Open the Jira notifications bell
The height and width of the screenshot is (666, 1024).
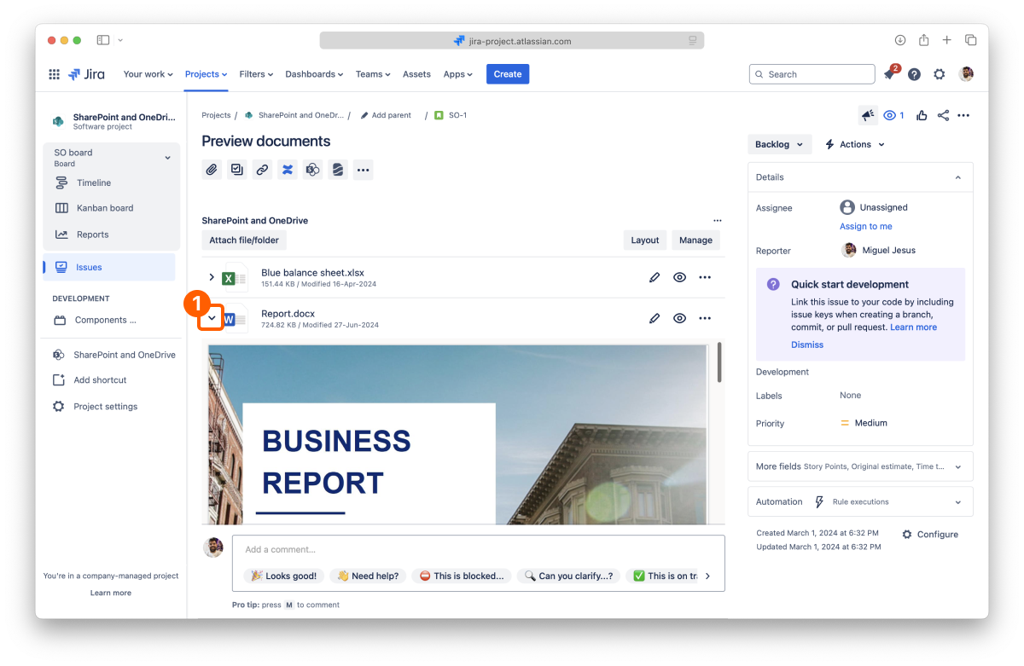(889, 74)
